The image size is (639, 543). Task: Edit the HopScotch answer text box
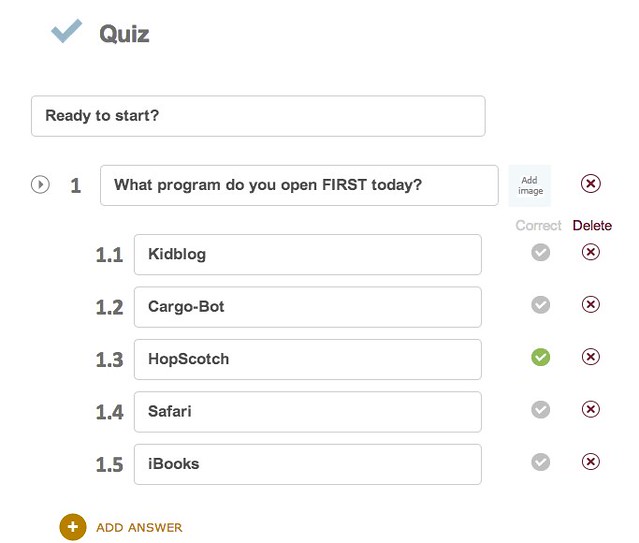tap(308, 360)
